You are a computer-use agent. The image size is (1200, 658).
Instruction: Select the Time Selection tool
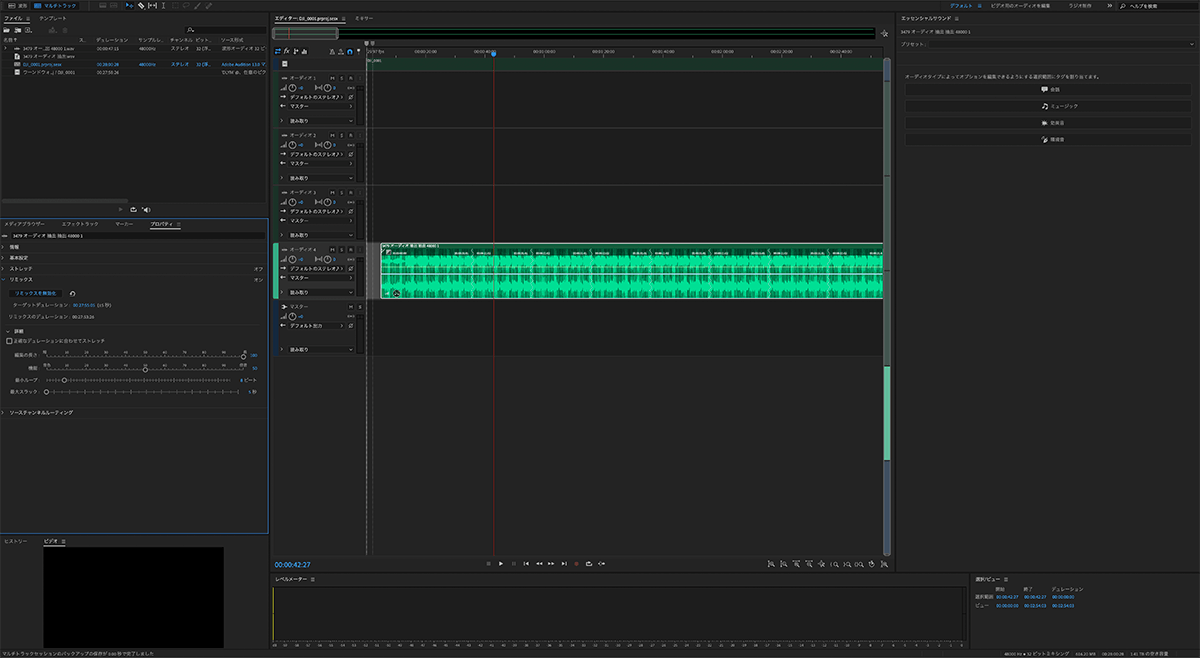162,5
